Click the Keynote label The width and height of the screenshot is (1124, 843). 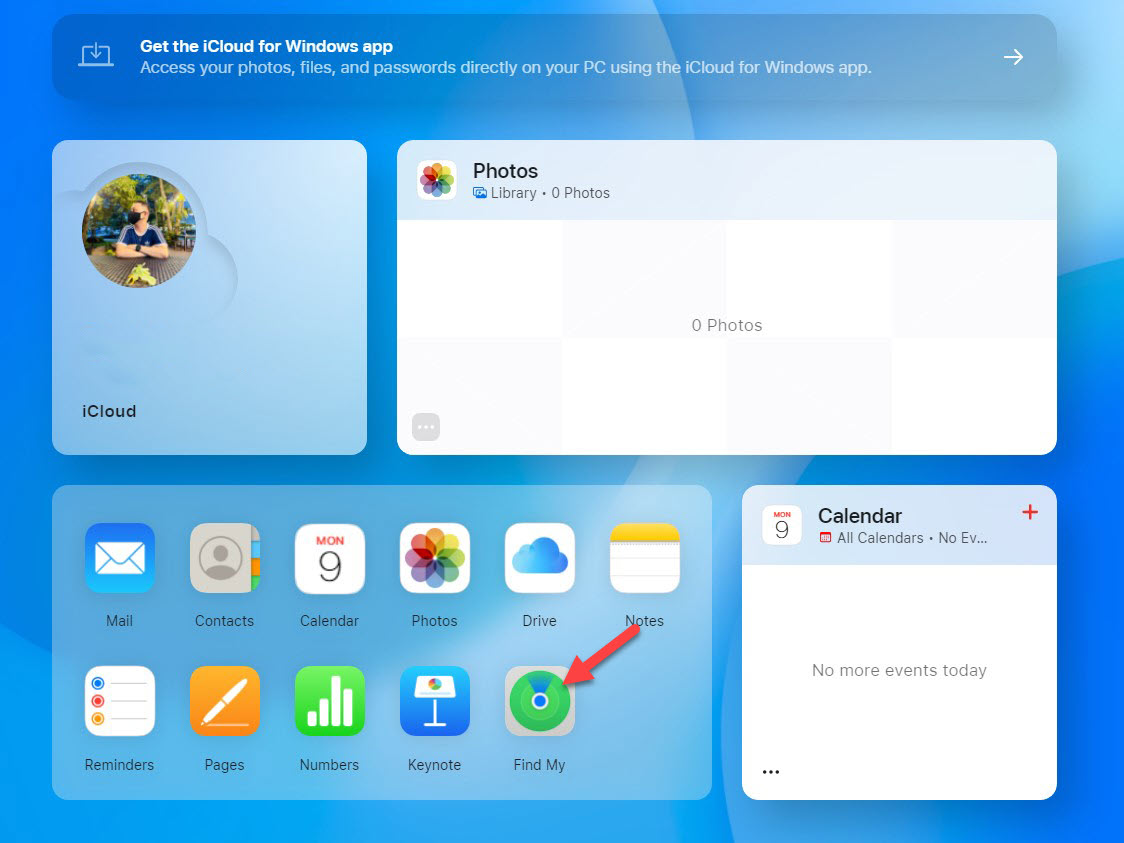(x=434, y=765)
